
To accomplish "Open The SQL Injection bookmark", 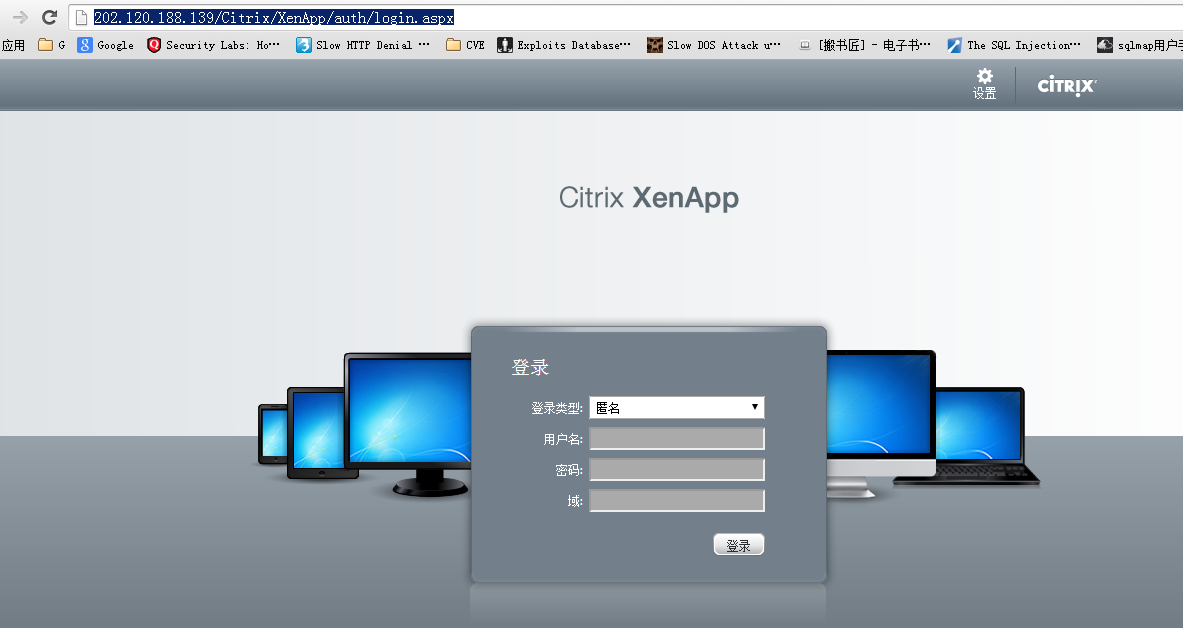I will click(x=1014, y=45).
